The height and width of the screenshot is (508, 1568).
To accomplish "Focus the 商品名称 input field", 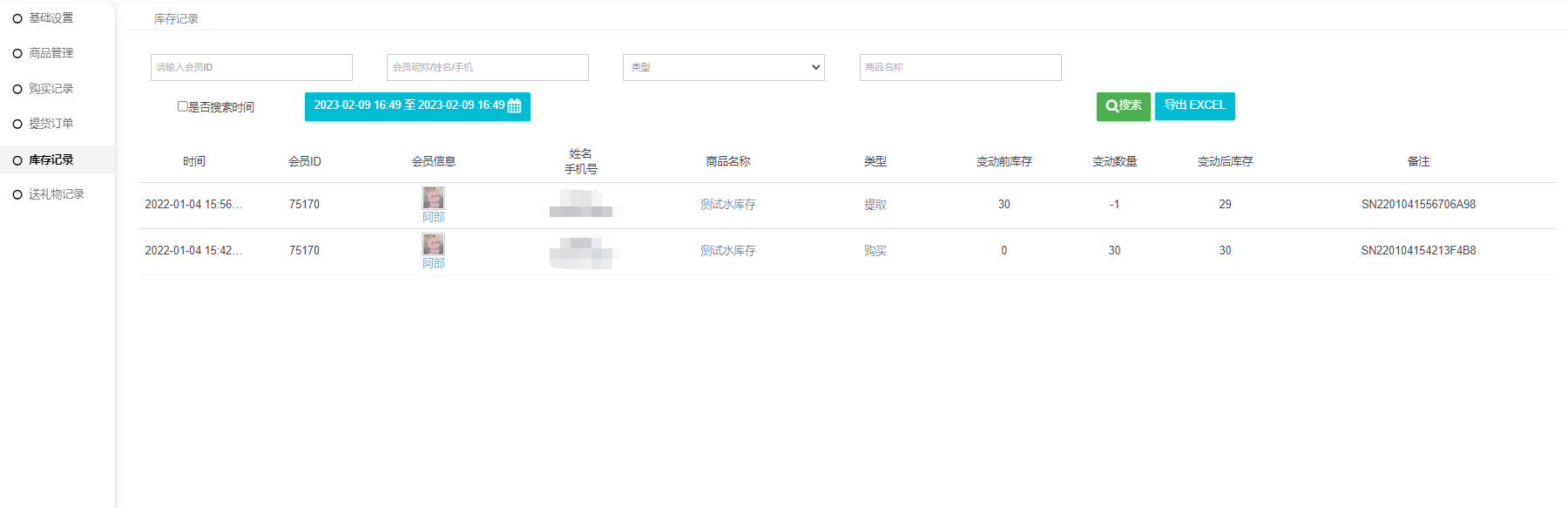I will click(x=961, y=67).
